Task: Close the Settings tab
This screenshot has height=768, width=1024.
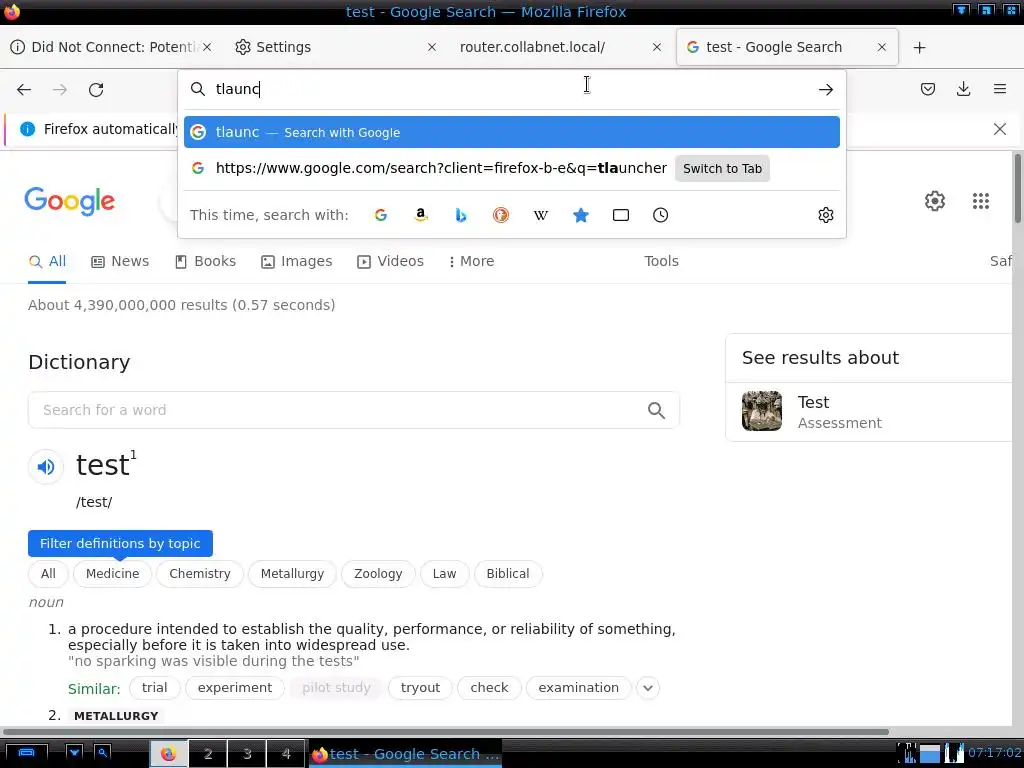Action: point(432,47)
